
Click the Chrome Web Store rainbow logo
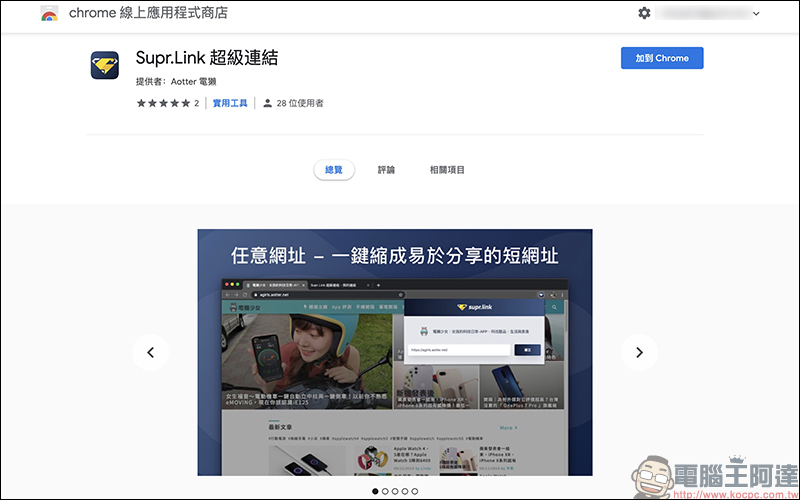[49, 13]
